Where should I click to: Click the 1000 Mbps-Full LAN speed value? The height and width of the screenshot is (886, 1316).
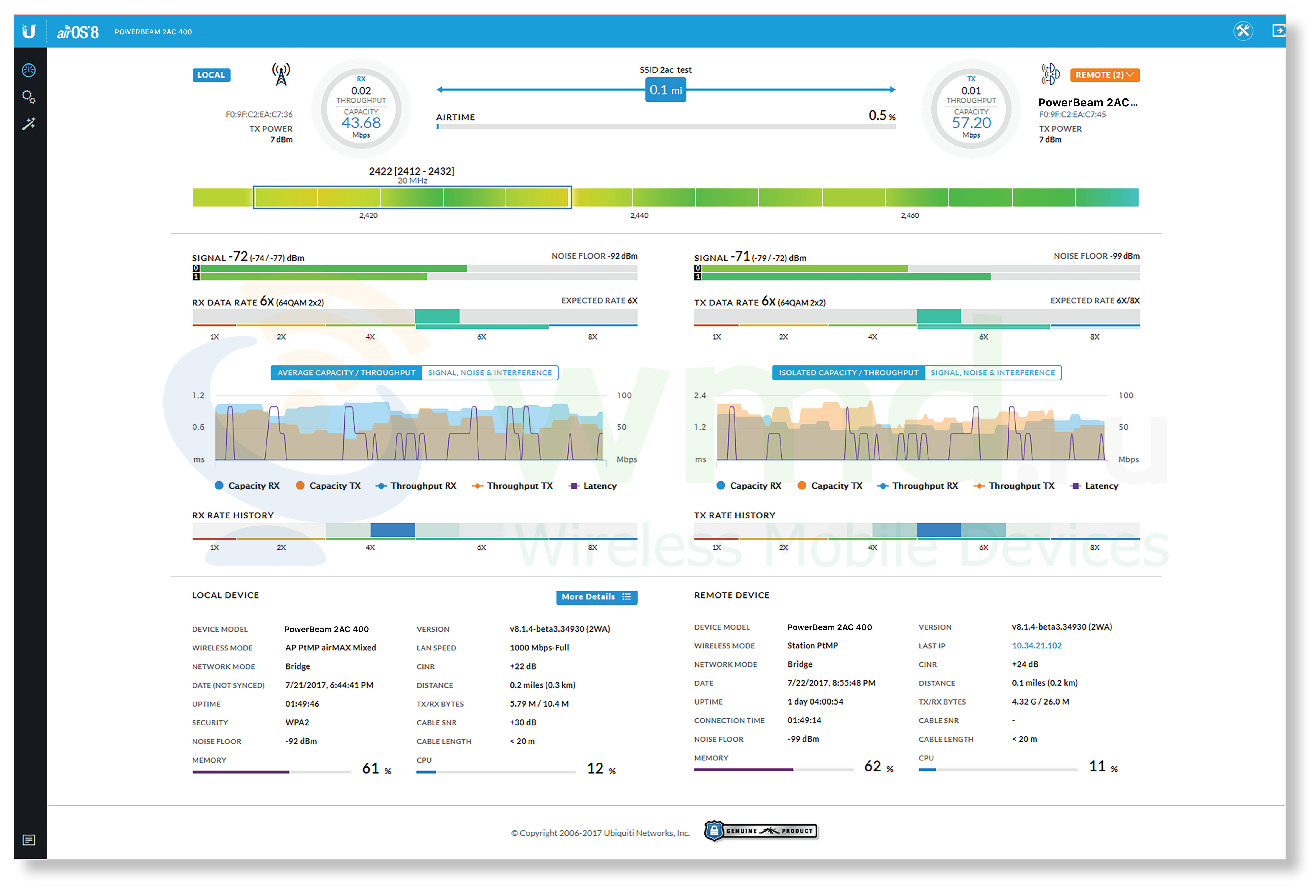click(x=540, y=648)
